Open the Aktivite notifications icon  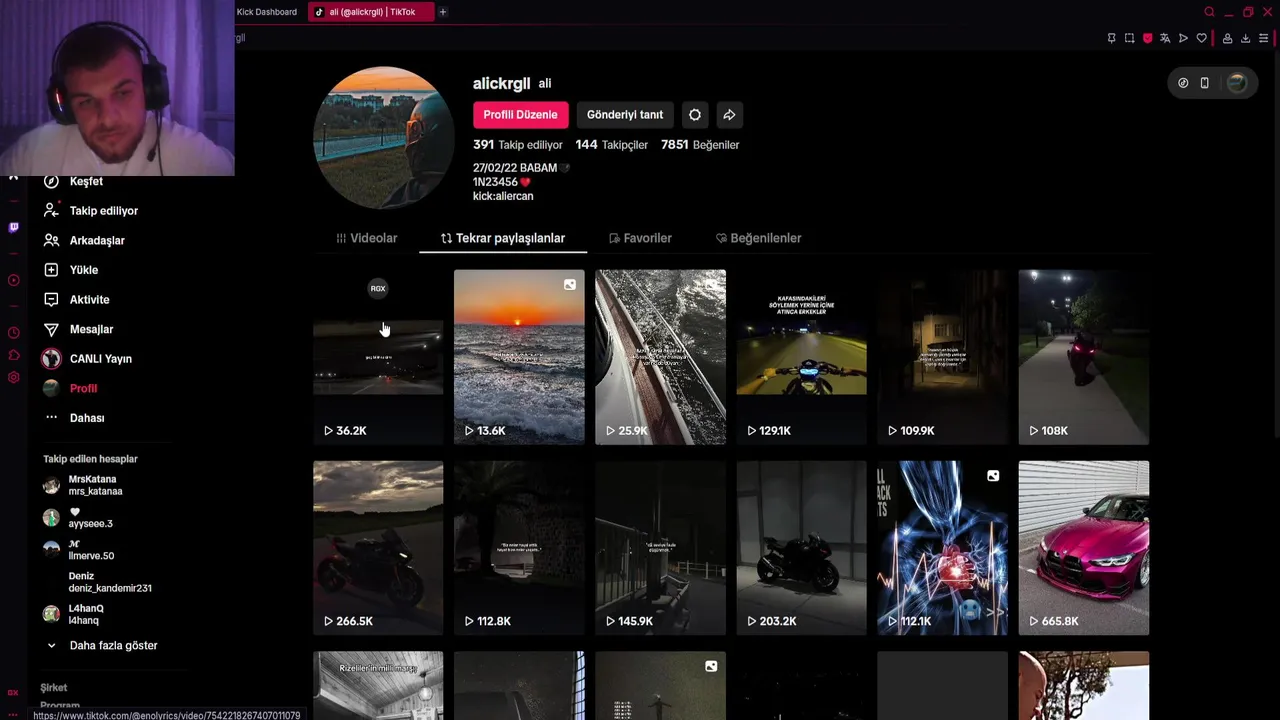pyautogui.click(x=51, y=299)
